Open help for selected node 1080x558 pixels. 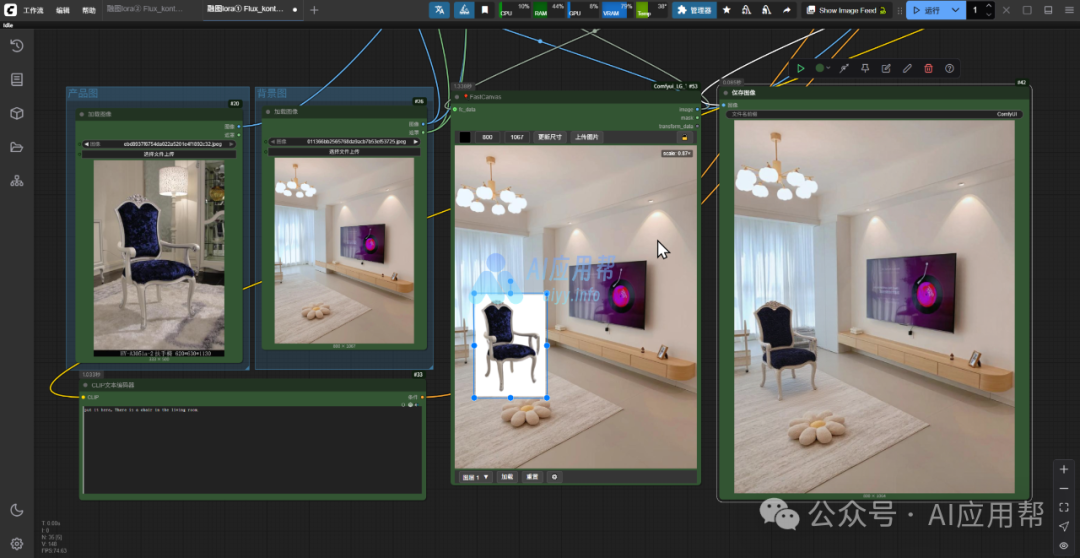949,68
